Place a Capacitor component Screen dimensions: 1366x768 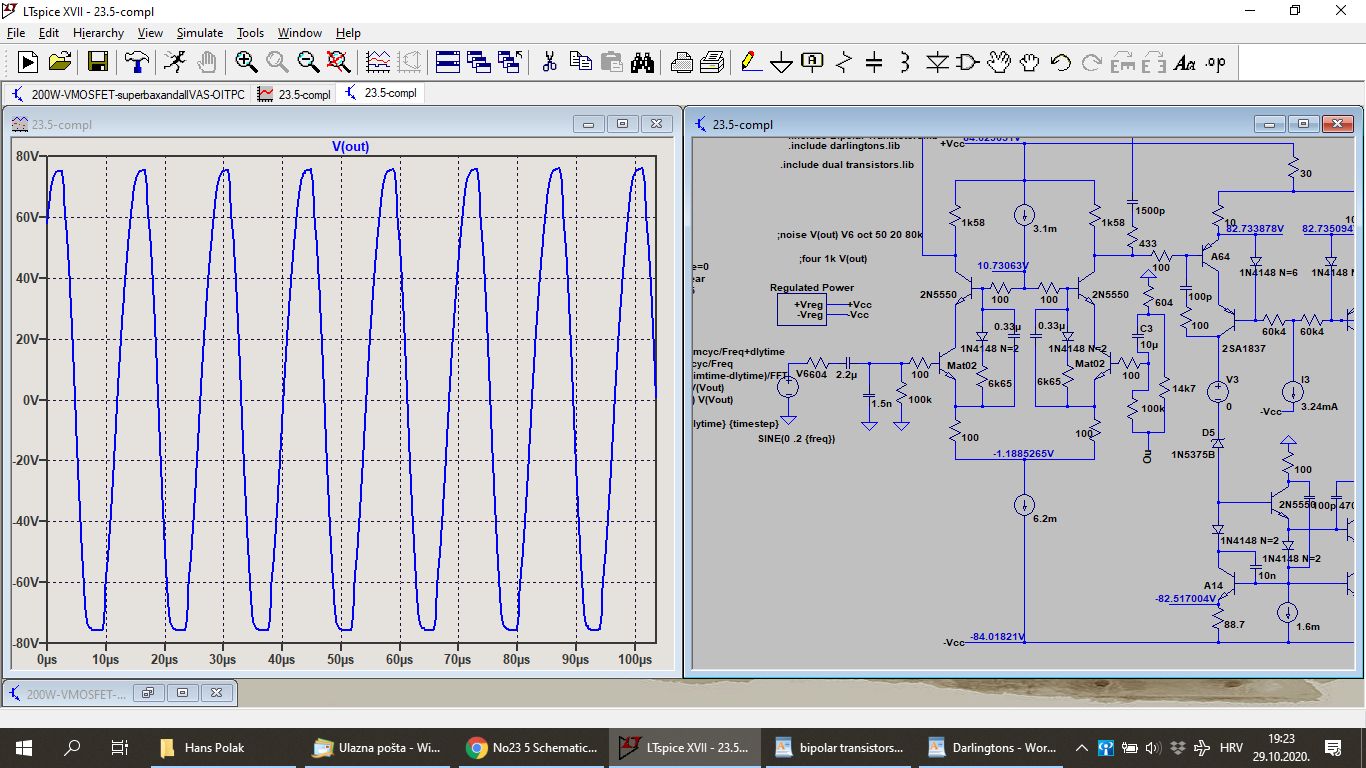[x=874, y=62]
